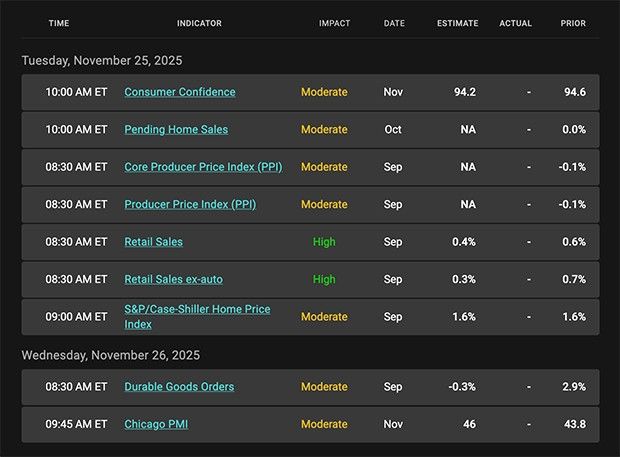The width and height of the screenshot is (620, 457).
Task: Click the Chicago PMI link
Action: (156, 424)
